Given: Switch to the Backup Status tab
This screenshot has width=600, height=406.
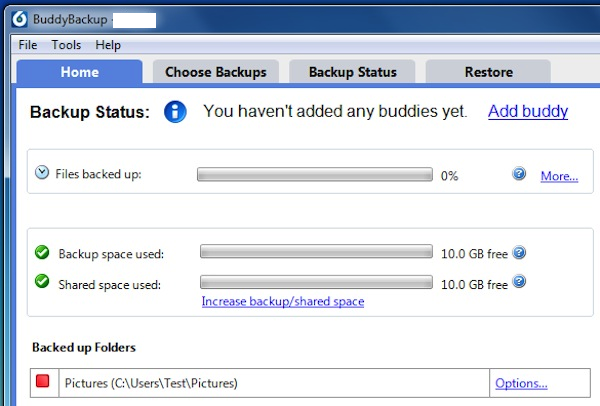Looking at the screenshot, I should [352, 72].
